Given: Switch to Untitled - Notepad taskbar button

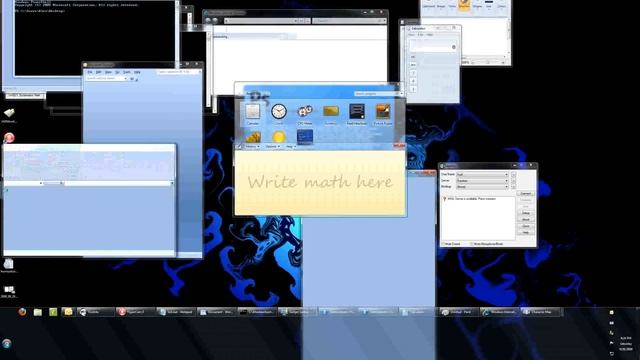Looking at the screenshot, I should coord(176,312).
